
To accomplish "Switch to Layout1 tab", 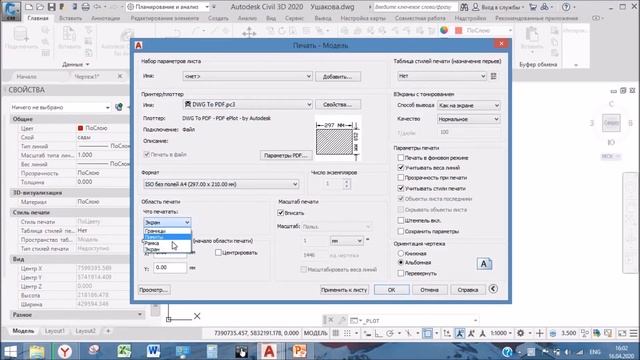I will click(x=54, y=331).
